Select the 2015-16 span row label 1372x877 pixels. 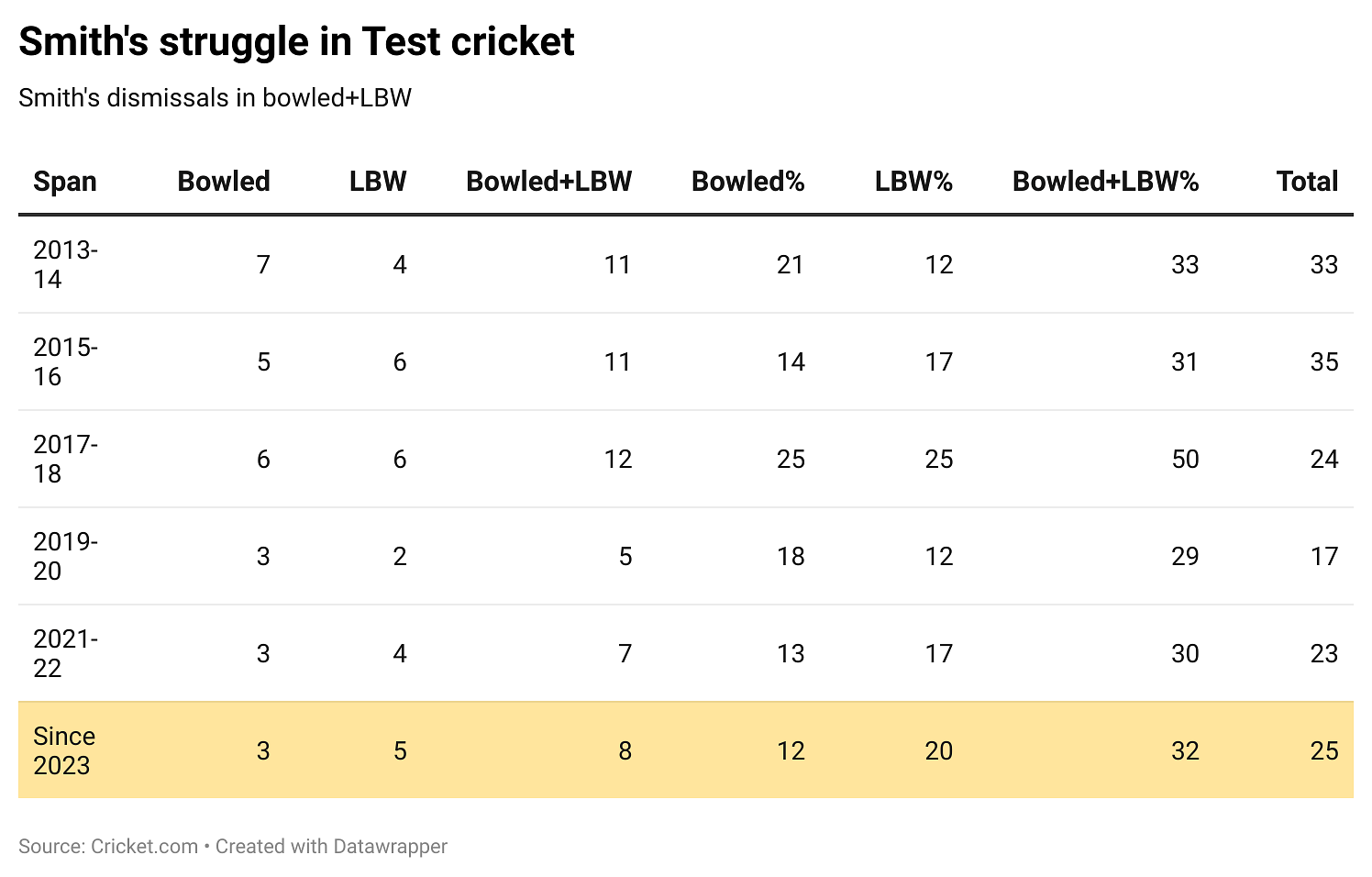pyautogui.click(x=65, y=361)
